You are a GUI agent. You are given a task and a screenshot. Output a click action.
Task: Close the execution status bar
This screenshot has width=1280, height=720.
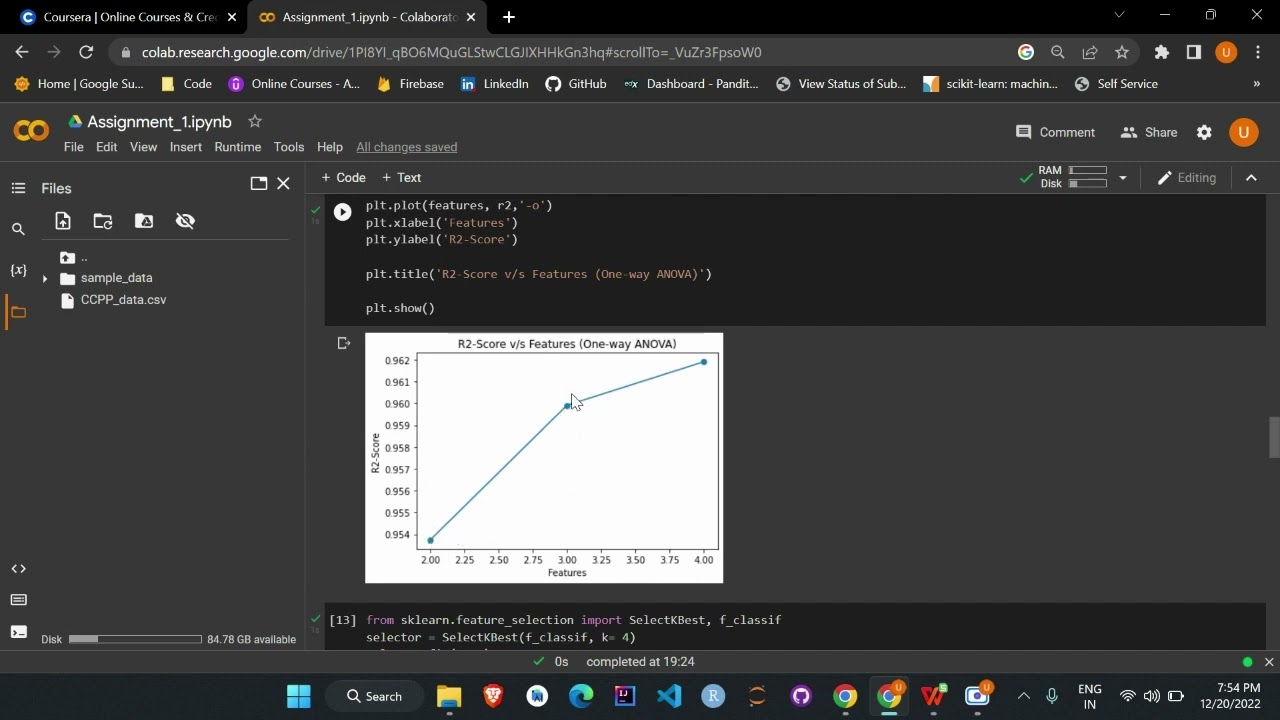1269,662
